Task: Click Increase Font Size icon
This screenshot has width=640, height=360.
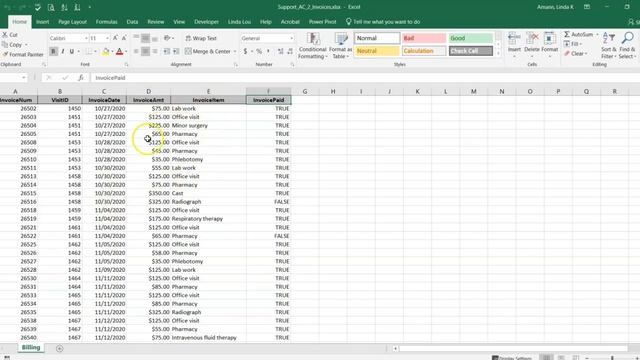Action: (x=115, y=38)
